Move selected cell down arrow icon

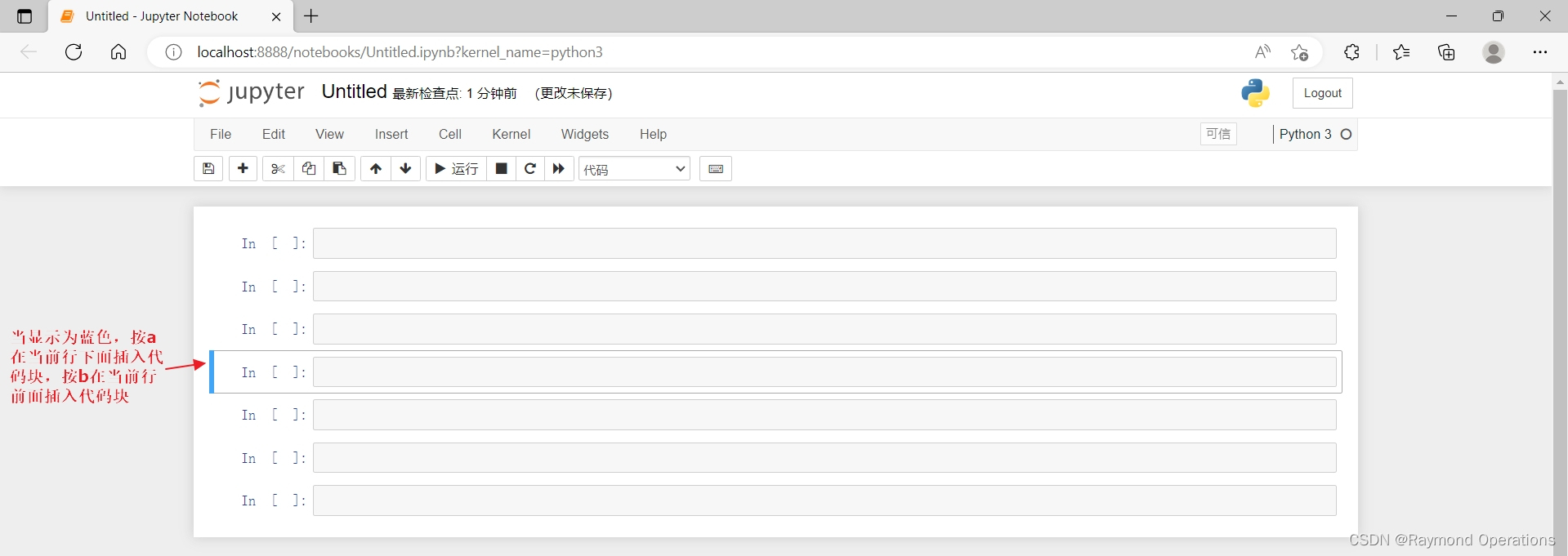[x=405, y=168]
